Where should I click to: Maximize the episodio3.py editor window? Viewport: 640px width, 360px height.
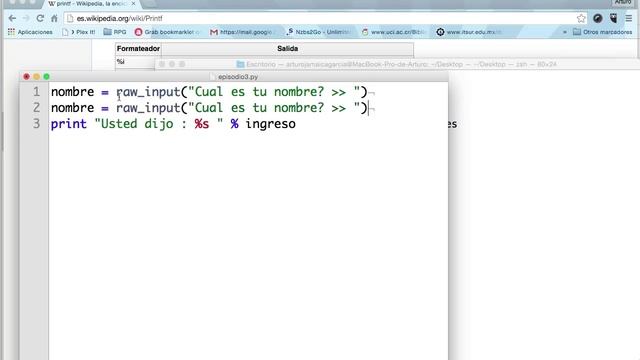tap(47, 77)
